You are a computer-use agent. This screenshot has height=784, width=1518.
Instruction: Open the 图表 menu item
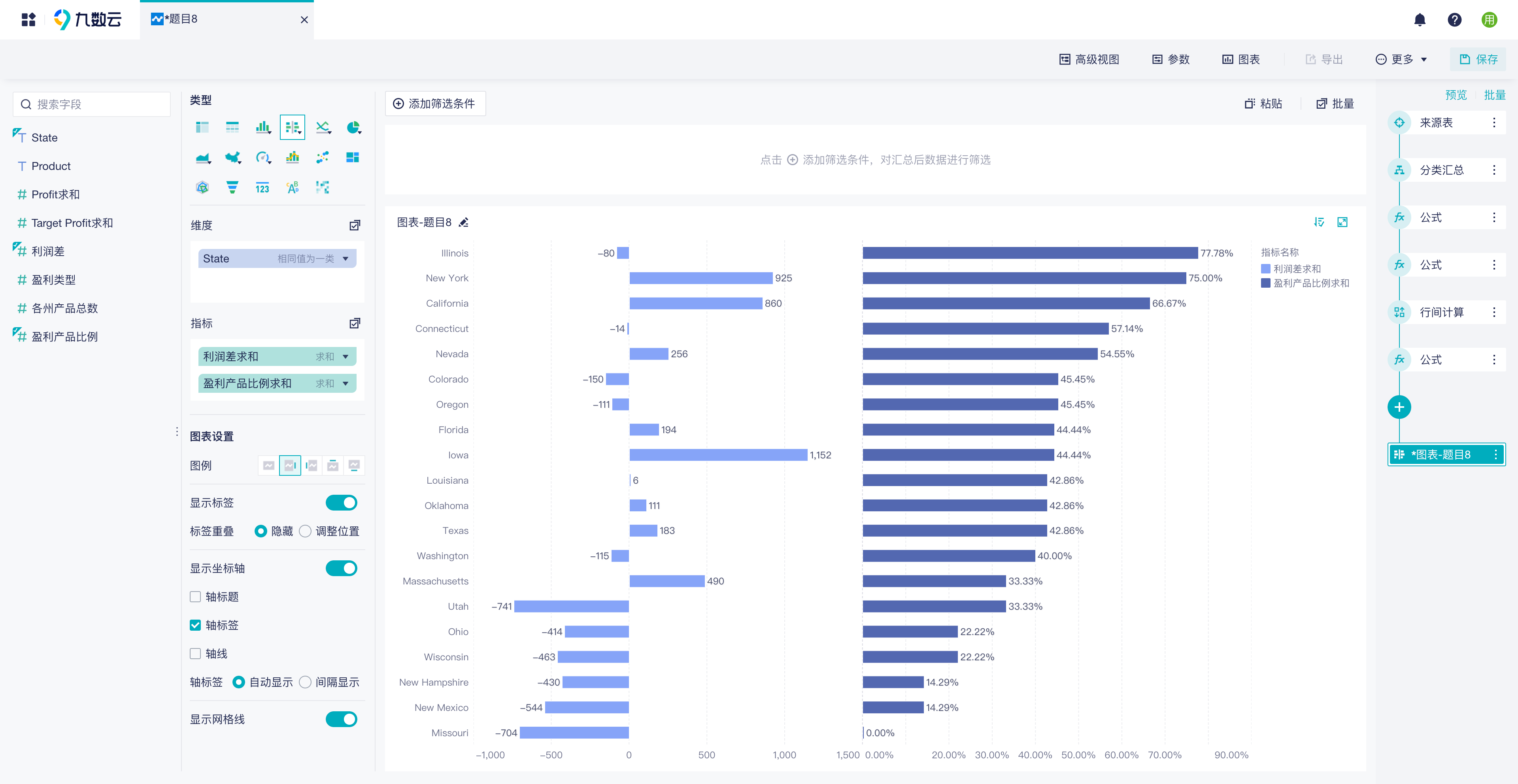tap(1240, 60)
